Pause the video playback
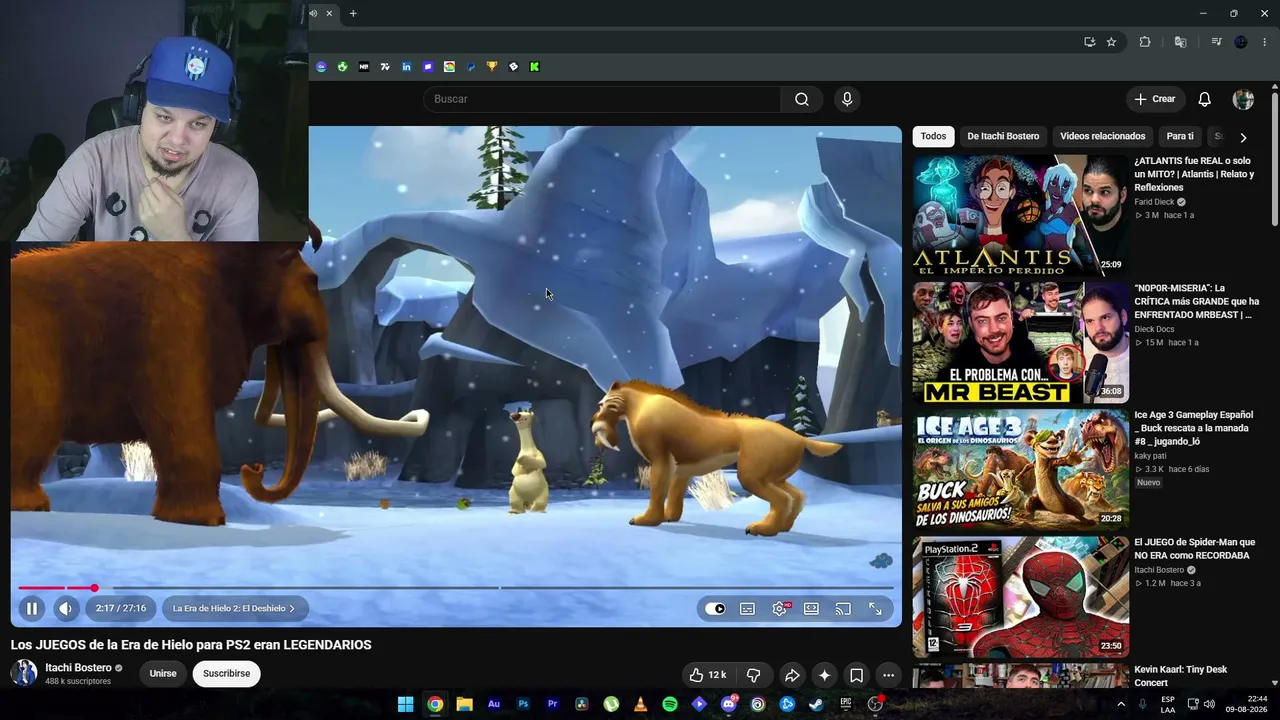Viewport: 1280px width, 720px height. click(32, 608)
